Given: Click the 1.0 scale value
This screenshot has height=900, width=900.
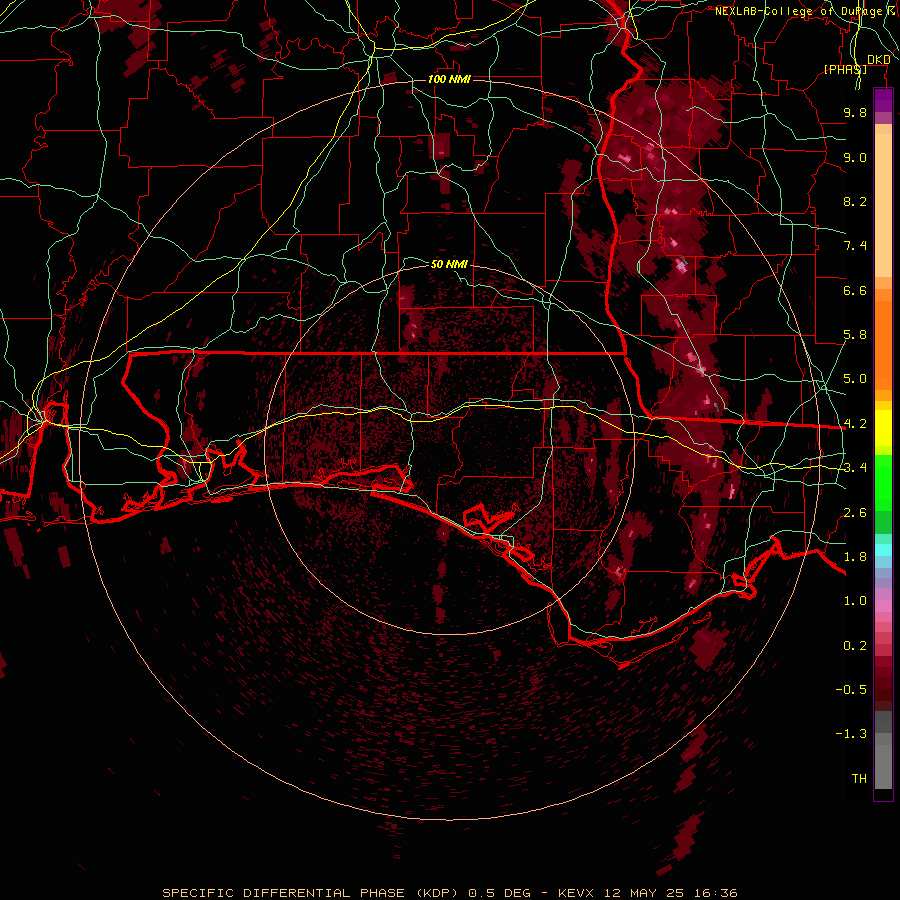Looking at the screenshot, I should pyautogui.click(x=855, y=601).
